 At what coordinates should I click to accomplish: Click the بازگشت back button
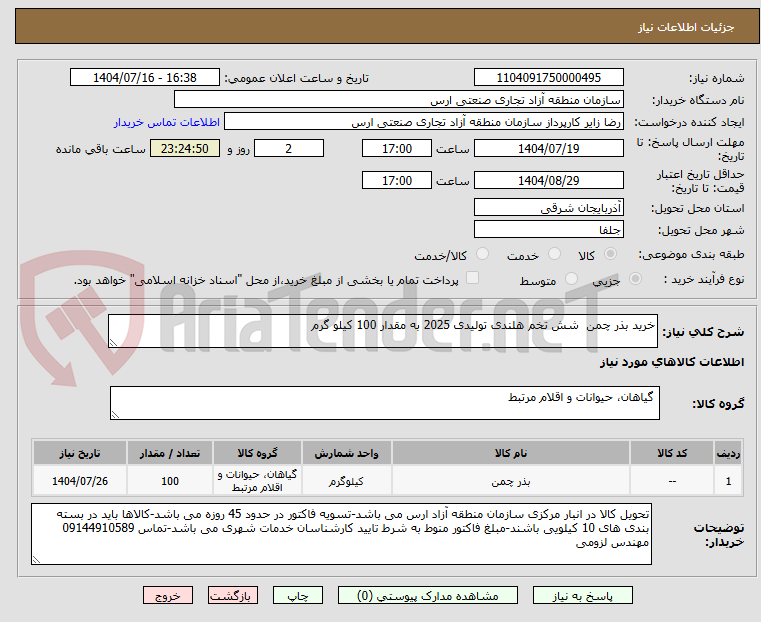(233, 595)
